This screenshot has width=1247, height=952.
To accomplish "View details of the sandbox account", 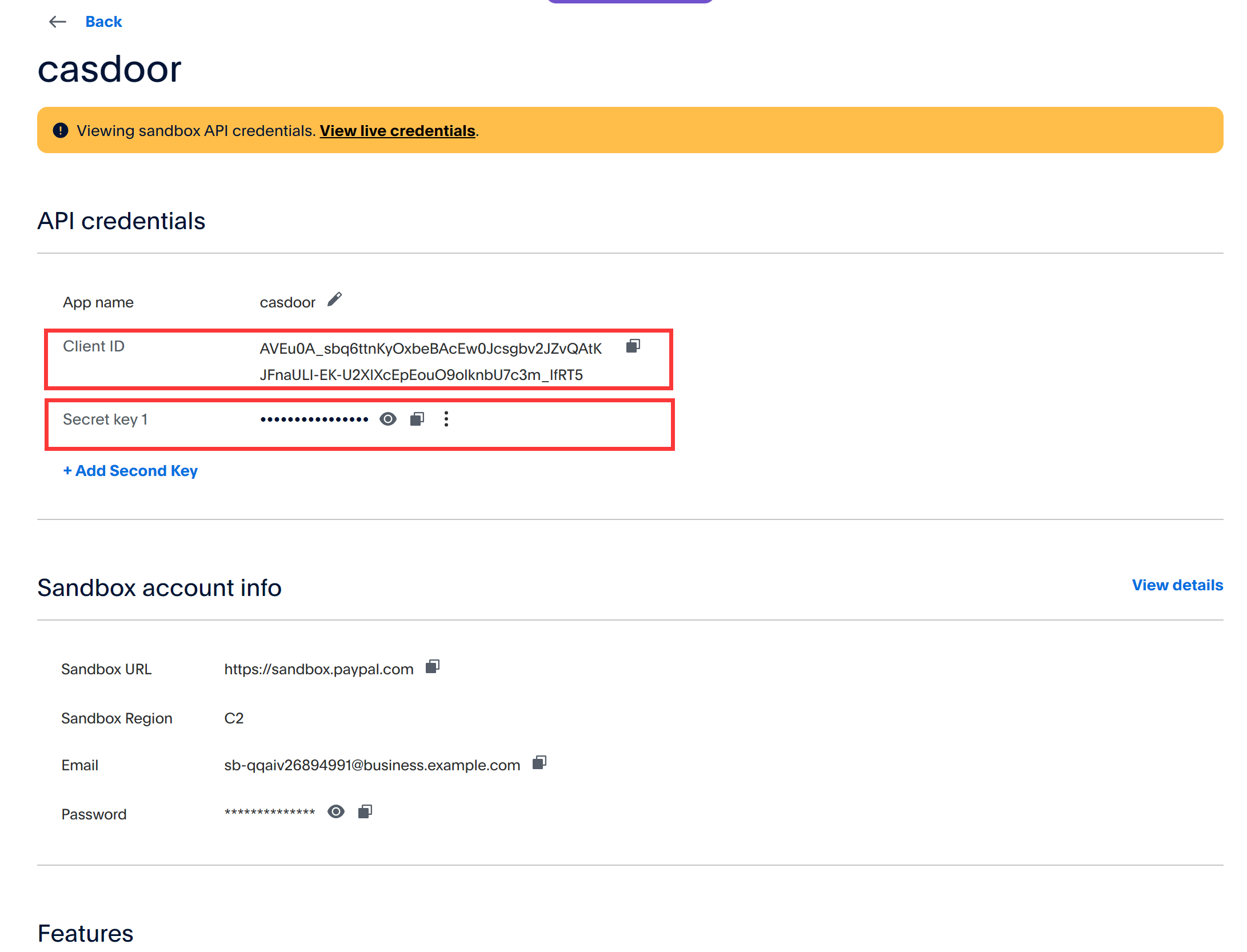I will 1177,585.
